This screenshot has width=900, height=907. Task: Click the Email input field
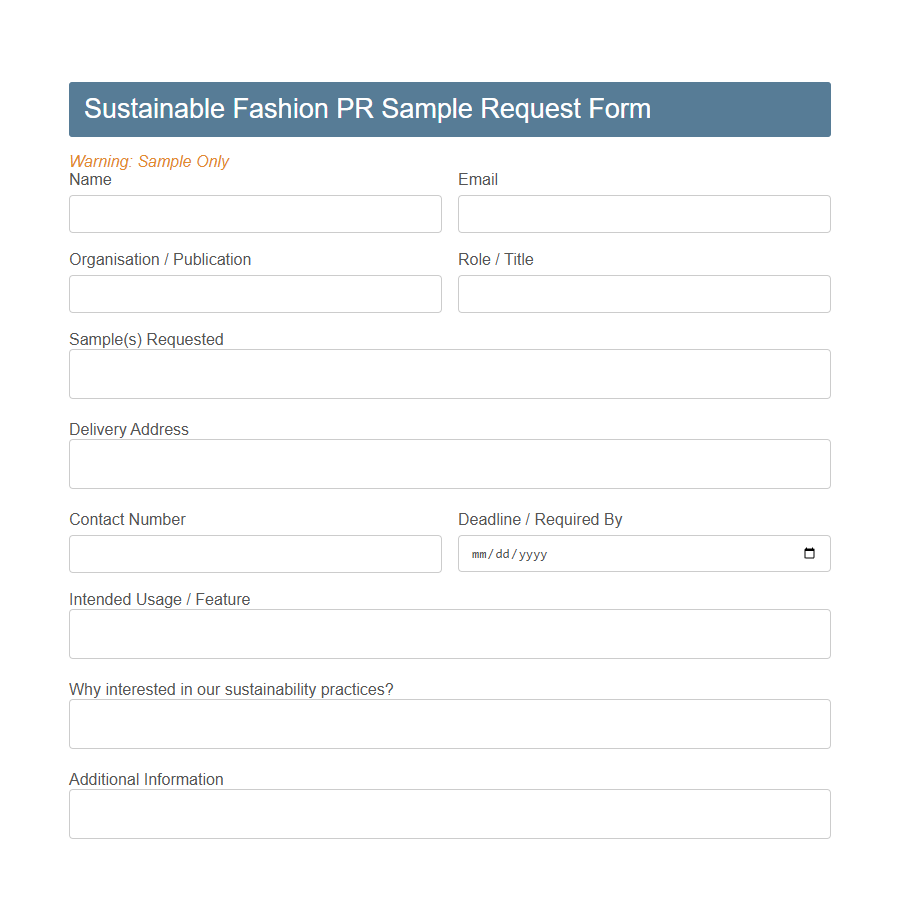pos(643,213)
